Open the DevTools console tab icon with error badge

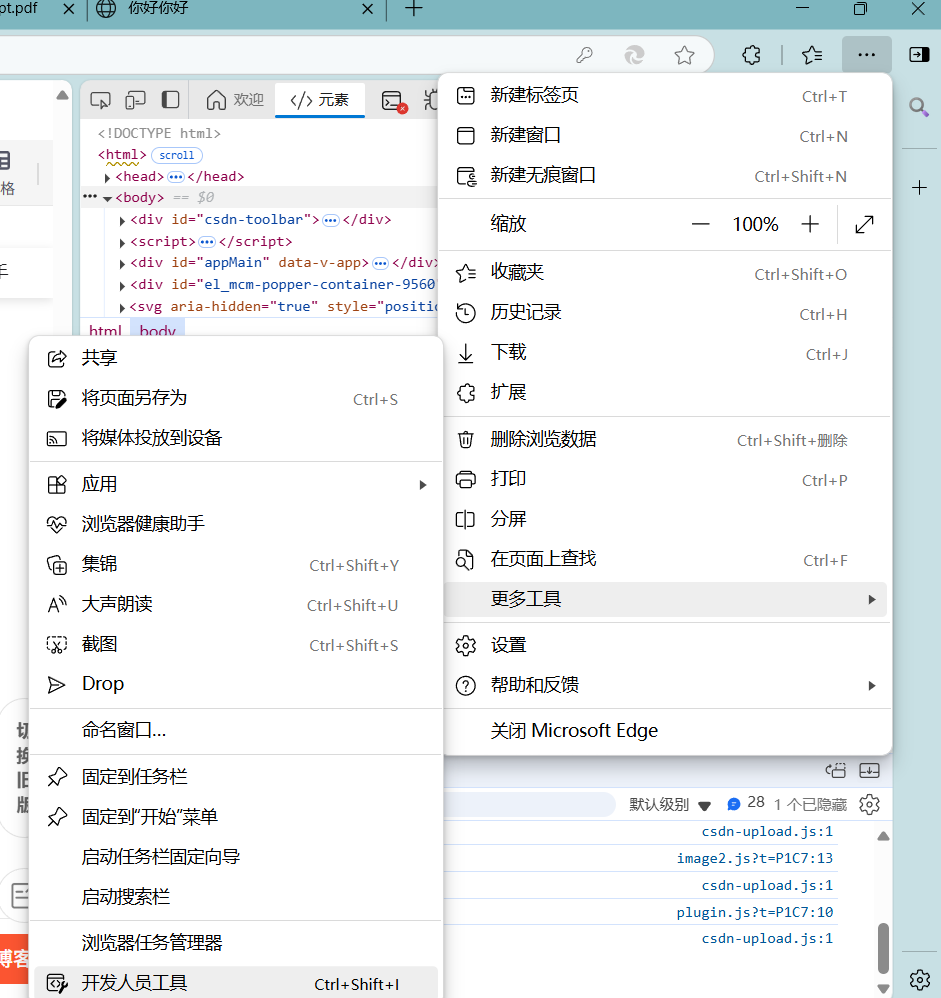click(393, 101)
